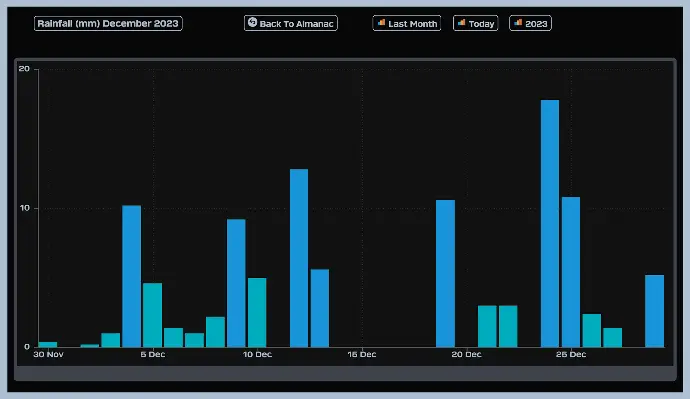Click the 10 Dec axis label

point(257,355)
